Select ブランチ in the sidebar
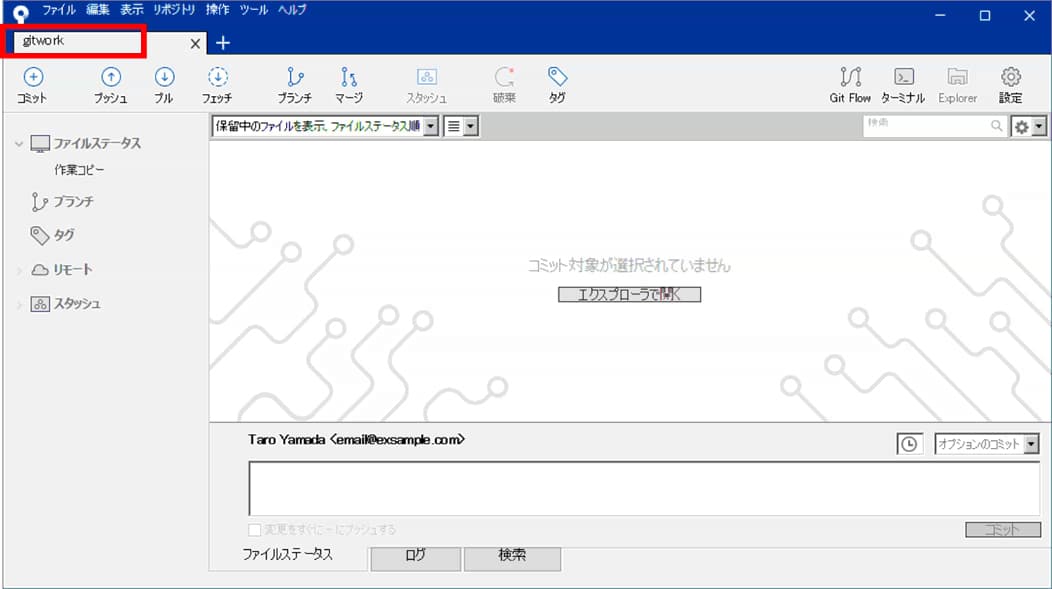 [73, 201]
